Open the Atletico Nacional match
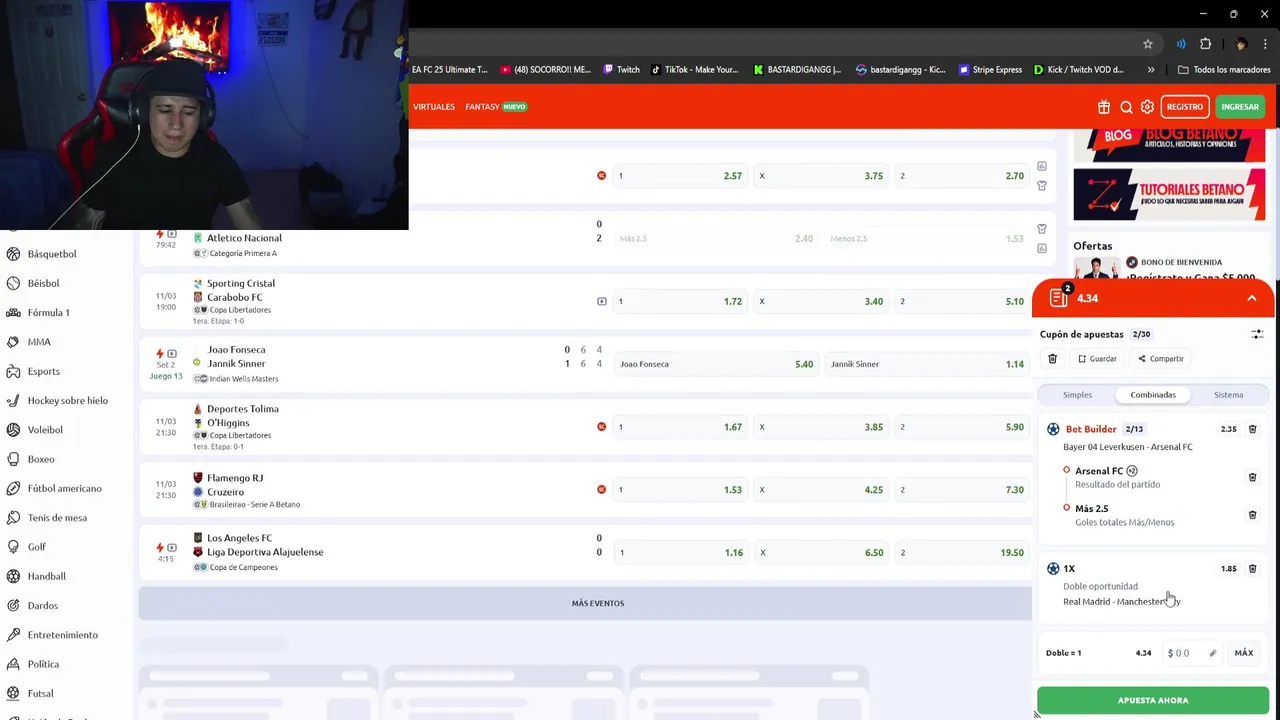1280x720 pixels. coord(244,238)
